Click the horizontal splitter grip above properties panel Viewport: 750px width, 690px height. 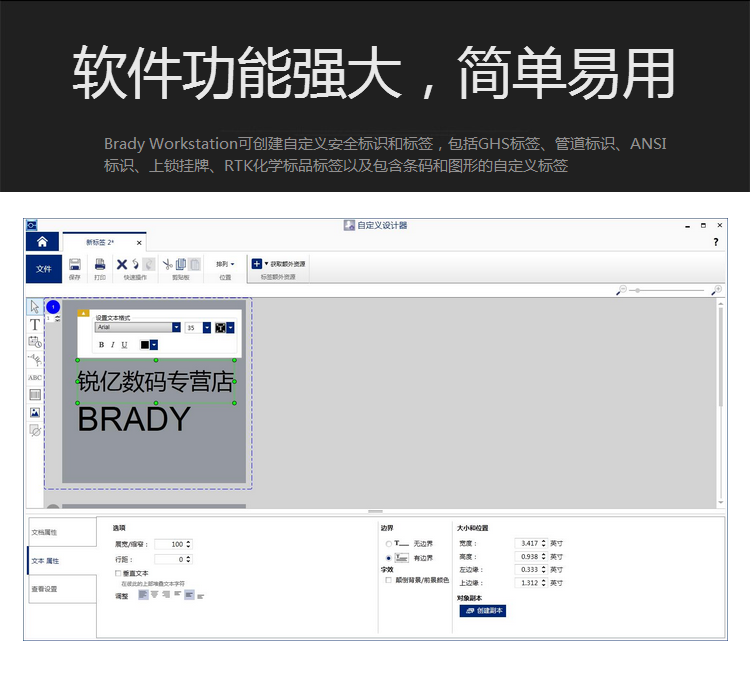(x=375, y=511)
